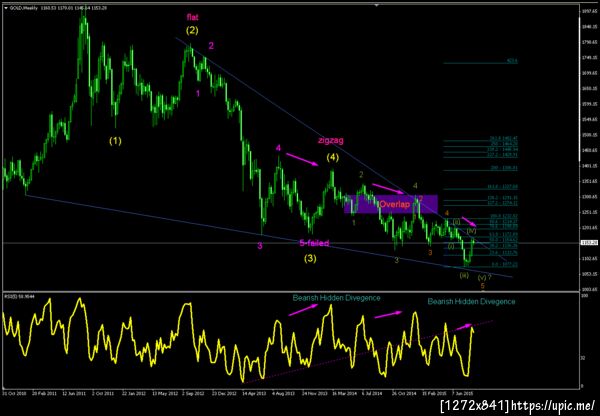Select the topmost 423.6 Fibonacci level label
This screenshot has width=600, height=416.
pos(512,60)
